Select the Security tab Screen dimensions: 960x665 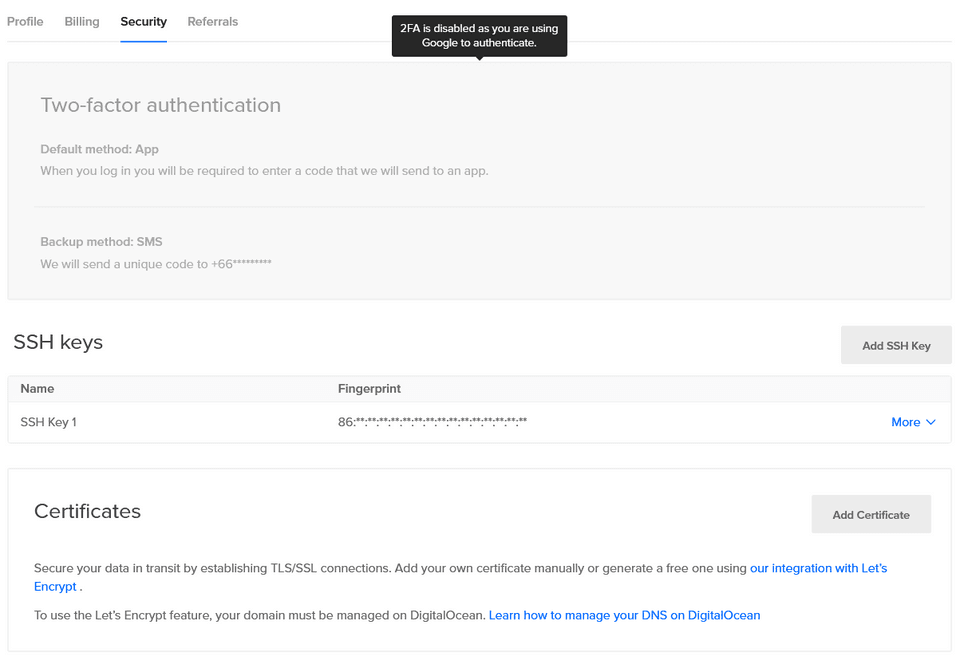point(143,21)
